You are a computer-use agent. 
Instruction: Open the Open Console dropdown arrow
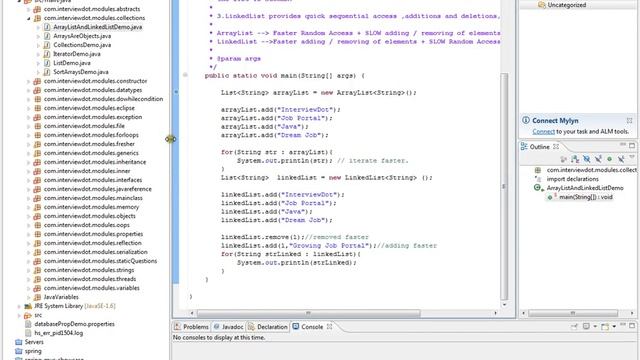tap(614, 326)
